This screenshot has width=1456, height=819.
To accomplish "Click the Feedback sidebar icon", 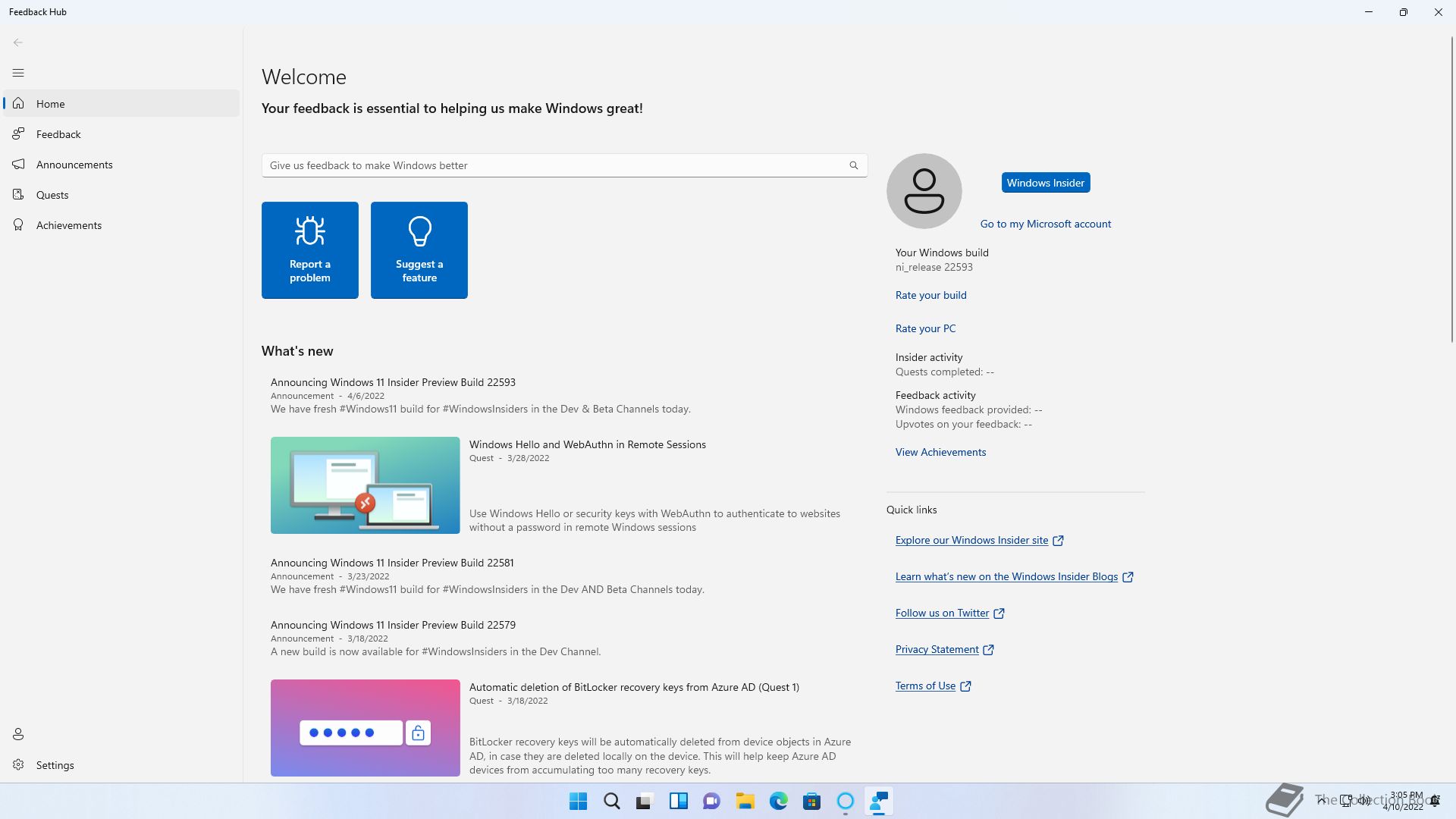I will click(18, 133).
